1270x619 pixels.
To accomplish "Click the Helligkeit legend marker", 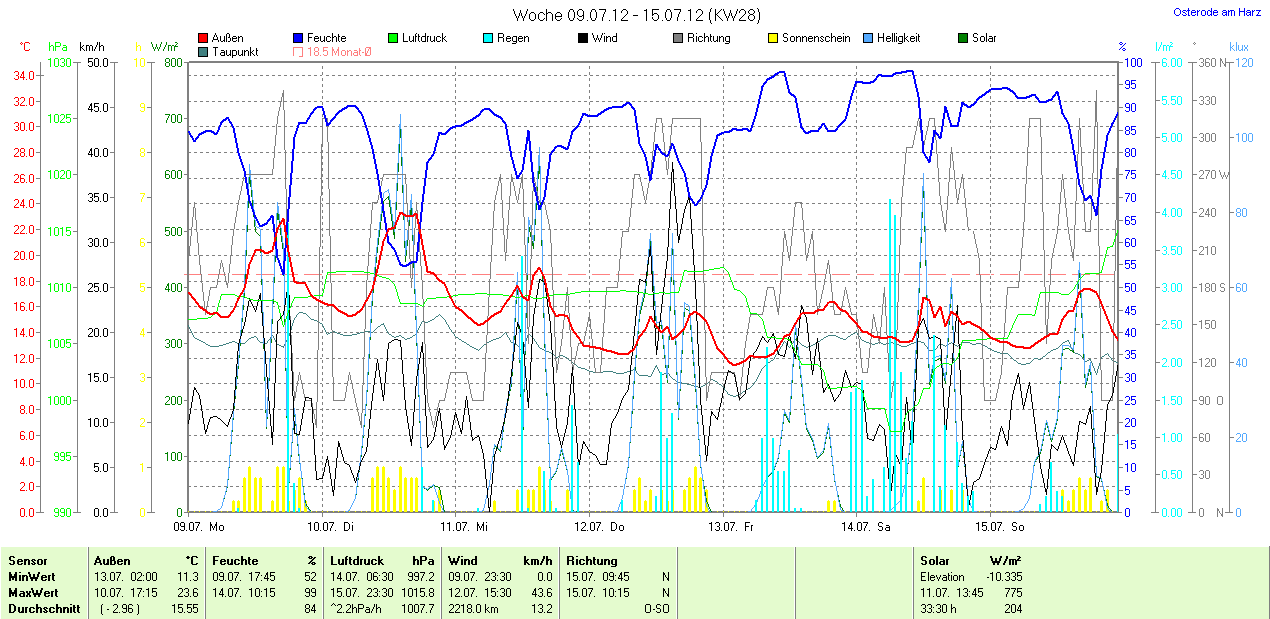I will pyautogui.click(x=867, y=38).
